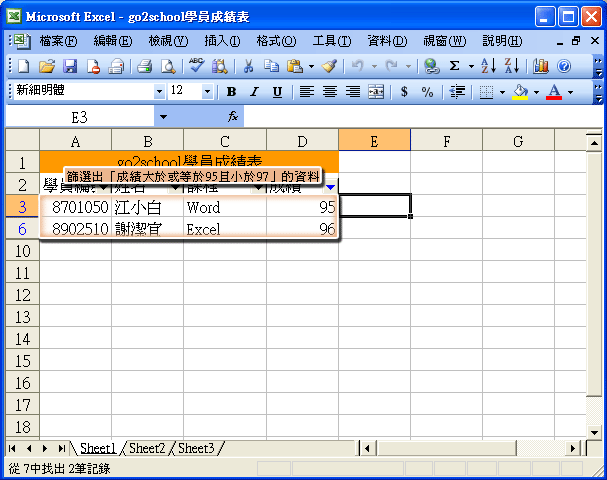The image size is (607, 480).
Task: Click the Print Preview icon
Action: 167,66
